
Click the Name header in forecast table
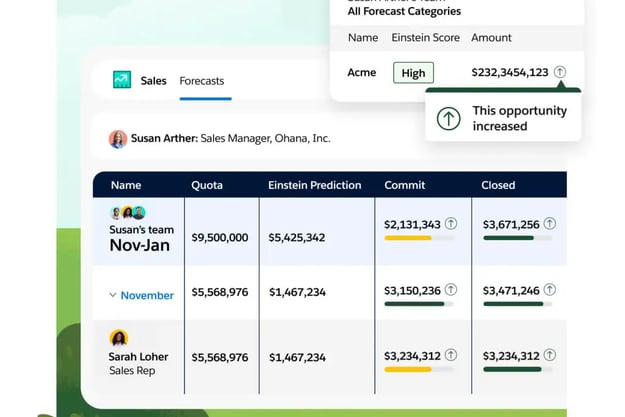tap(126, 185)
